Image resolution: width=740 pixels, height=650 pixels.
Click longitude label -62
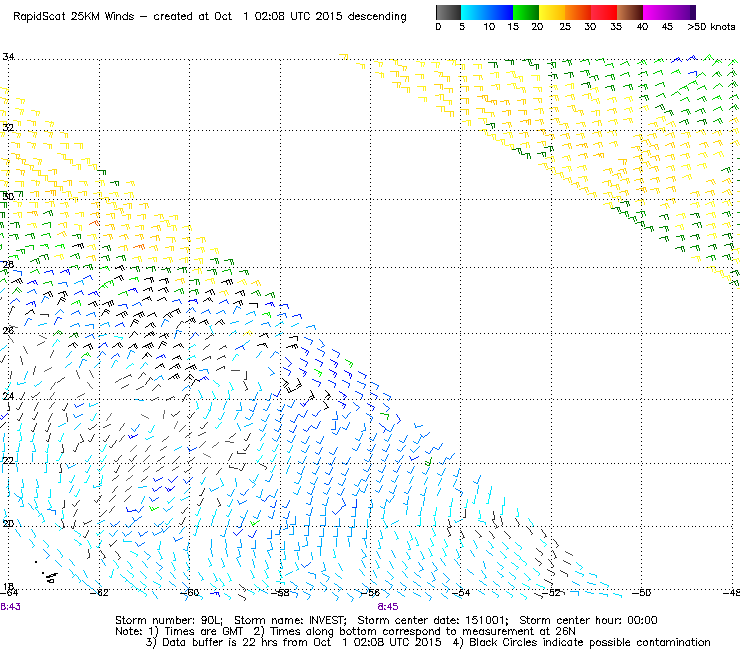(x=100, y=593)
